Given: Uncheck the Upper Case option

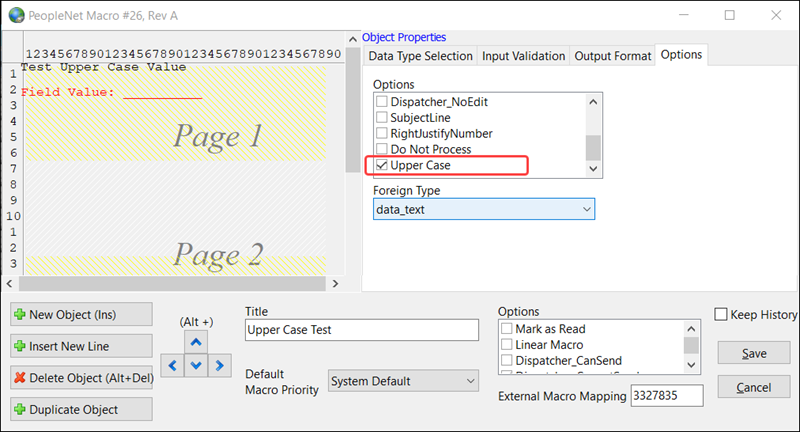Looking at the screenshot, I should [x=382, y=165].
